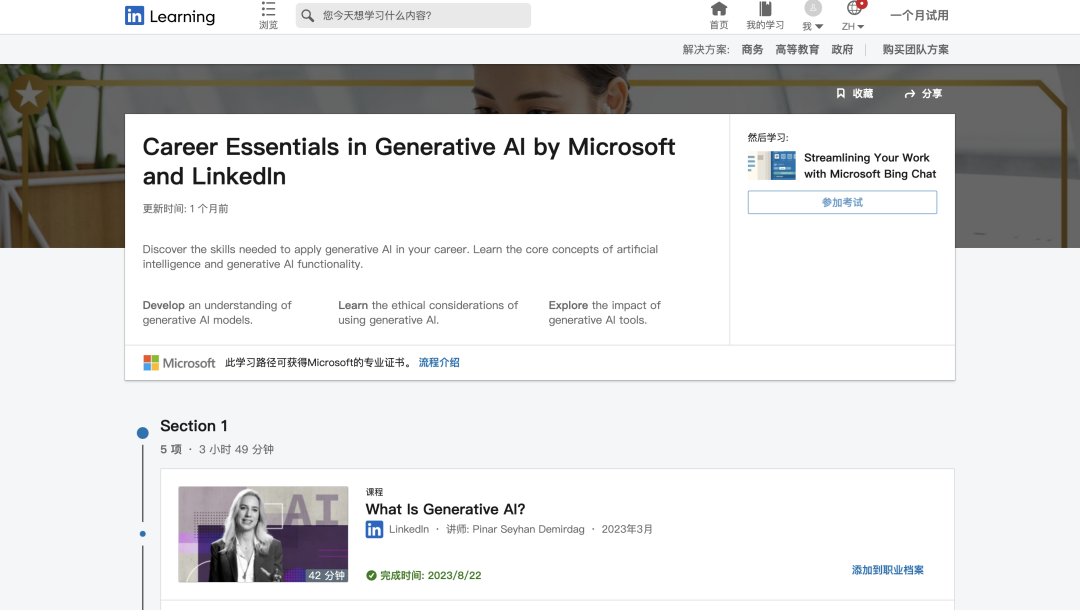Select 高等教育 in the solutions bar

tap(797, 48)
